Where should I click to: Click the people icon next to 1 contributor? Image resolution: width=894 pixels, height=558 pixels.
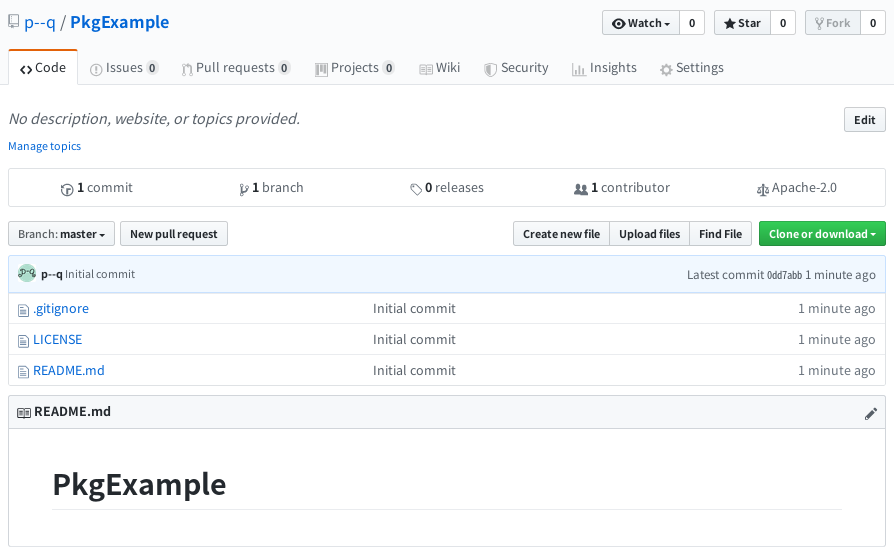(x=580, y=189)
